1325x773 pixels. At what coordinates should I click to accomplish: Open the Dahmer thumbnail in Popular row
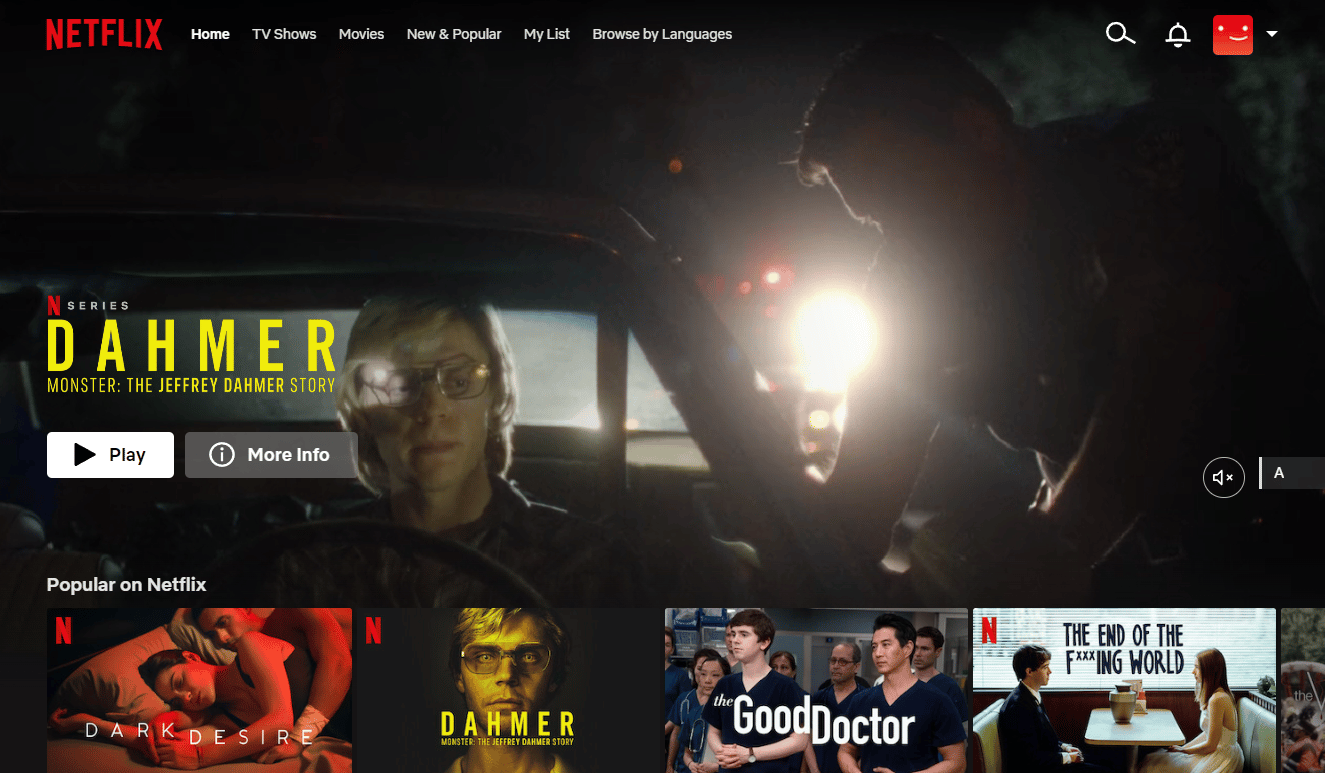[508, 690]
